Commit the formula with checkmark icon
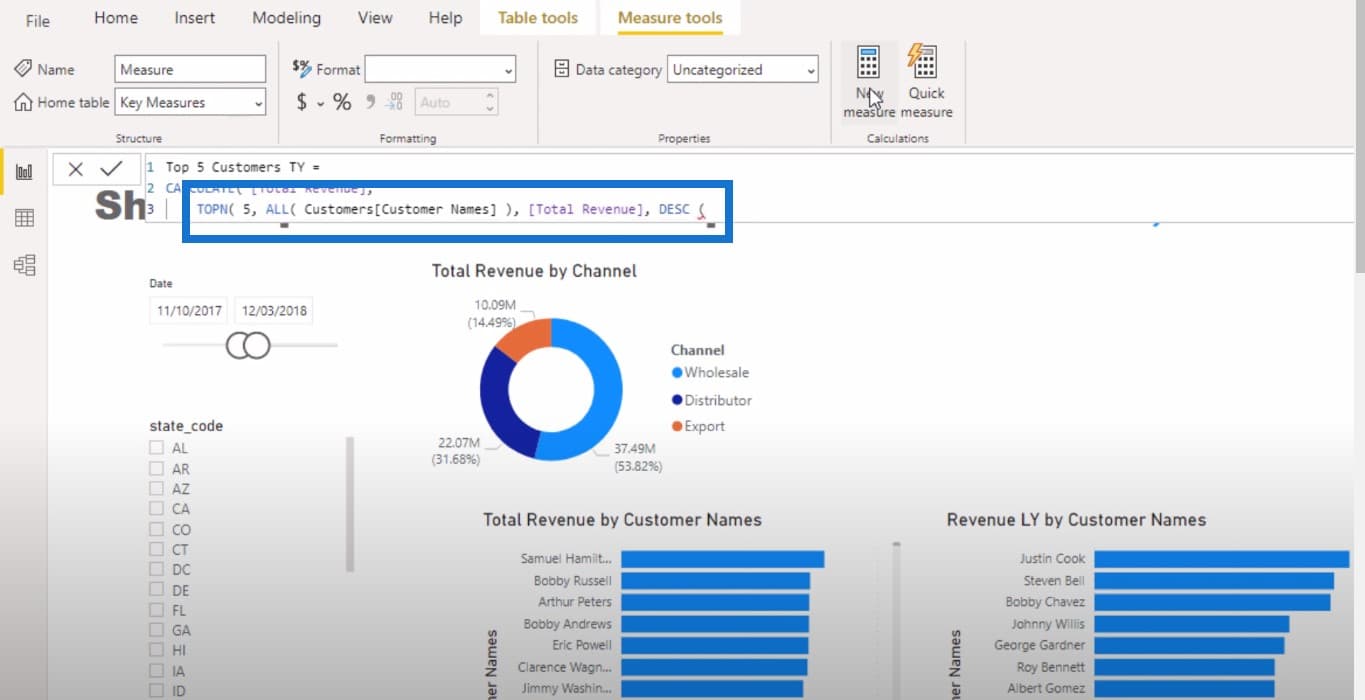Image resolution: width=1365 pixels, height=700 pixels. tap(111, 169)
